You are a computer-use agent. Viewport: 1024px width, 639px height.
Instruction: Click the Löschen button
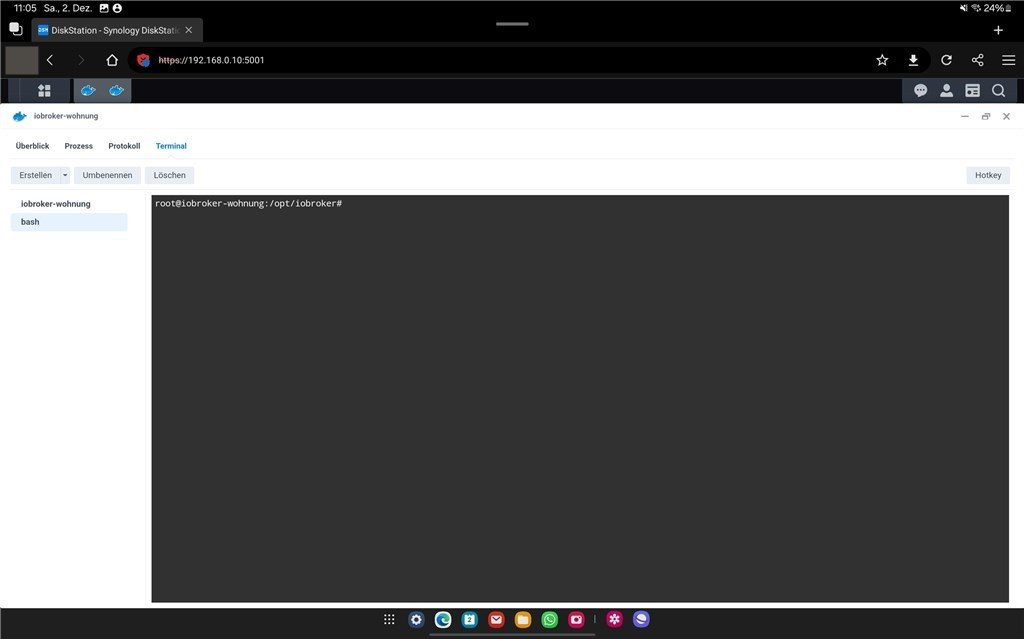[169, 175]
